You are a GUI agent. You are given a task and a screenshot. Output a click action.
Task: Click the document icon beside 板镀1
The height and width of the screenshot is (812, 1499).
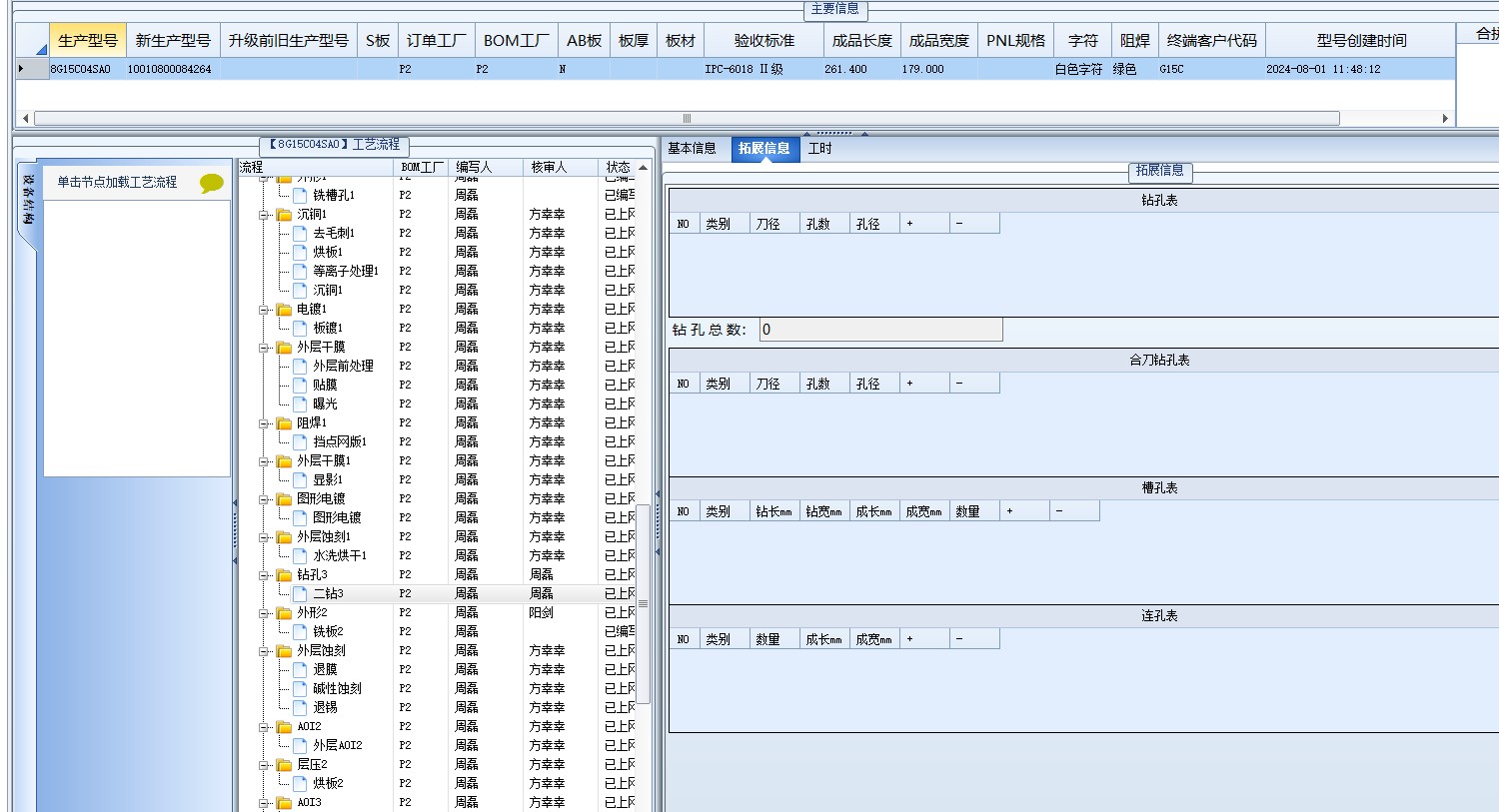pyautogui.click(x=300, y=328)
